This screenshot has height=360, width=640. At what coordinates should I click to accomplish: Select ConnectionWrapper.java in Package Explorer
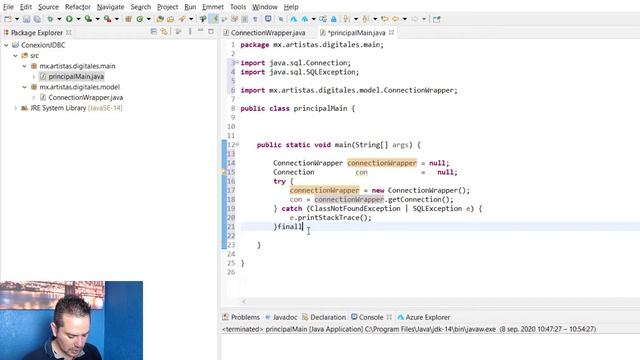[x=85, y=98]
